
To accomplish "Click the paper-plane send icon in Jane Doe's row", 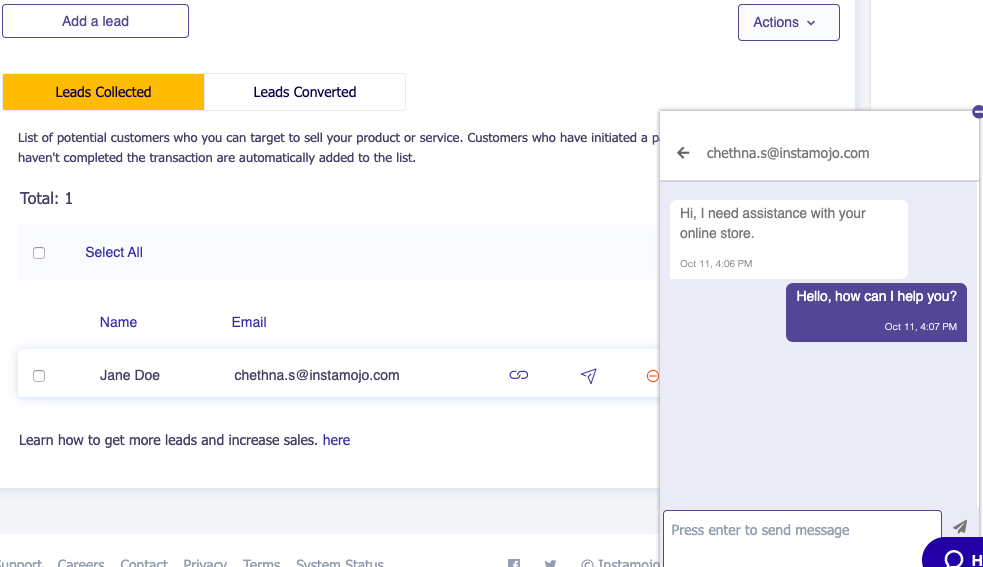I will point(589,376).
